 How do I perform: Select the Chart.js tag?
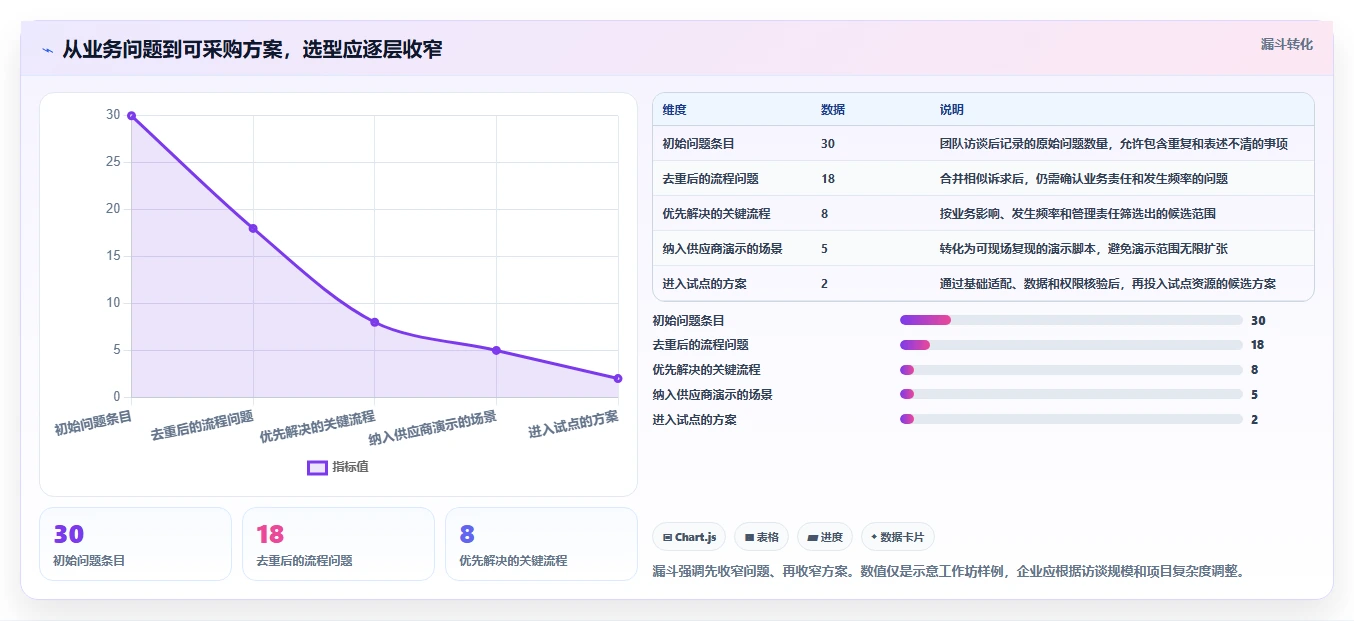click(689, 537)
